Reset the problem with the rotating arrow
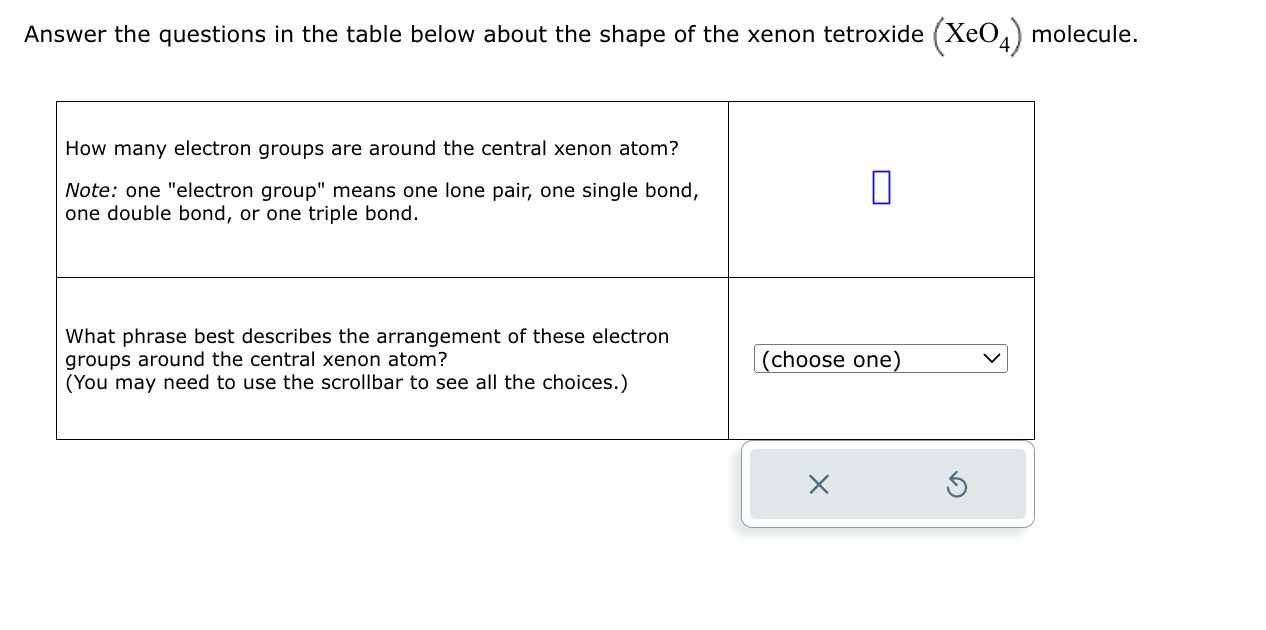 [x=958, y=484]
